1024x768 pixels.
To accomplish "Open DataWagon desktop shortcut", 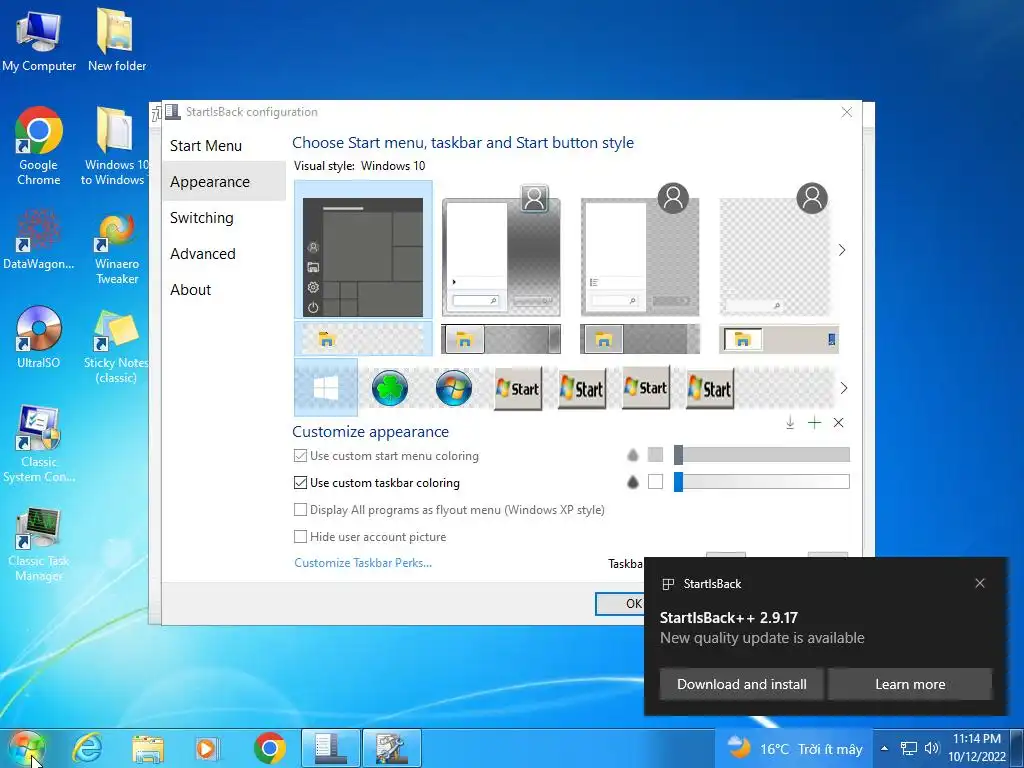I will point(39,240).
